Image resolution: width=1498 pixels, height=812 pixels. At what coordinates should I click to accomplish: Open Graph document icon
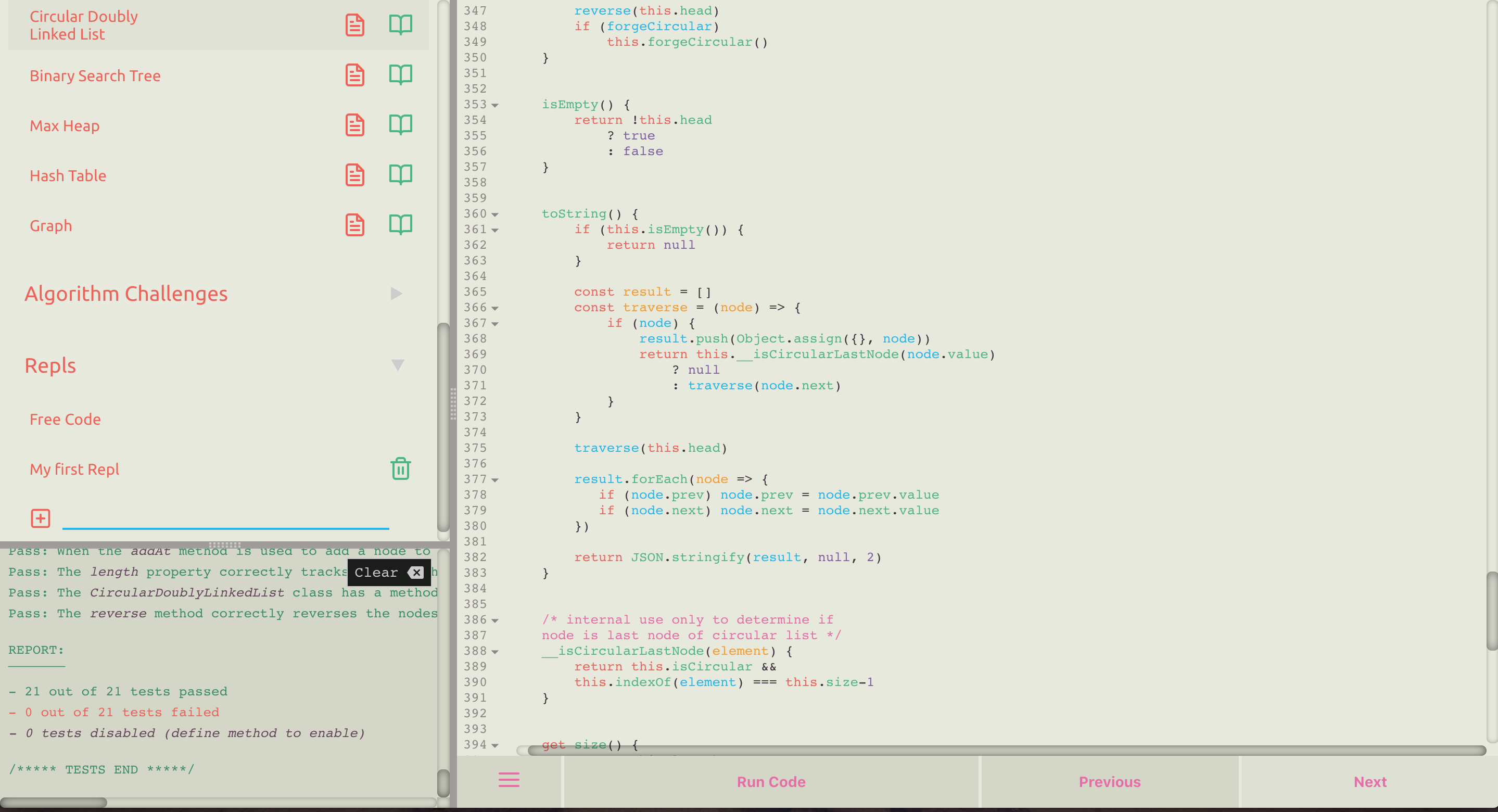click(x=355, y=225)
